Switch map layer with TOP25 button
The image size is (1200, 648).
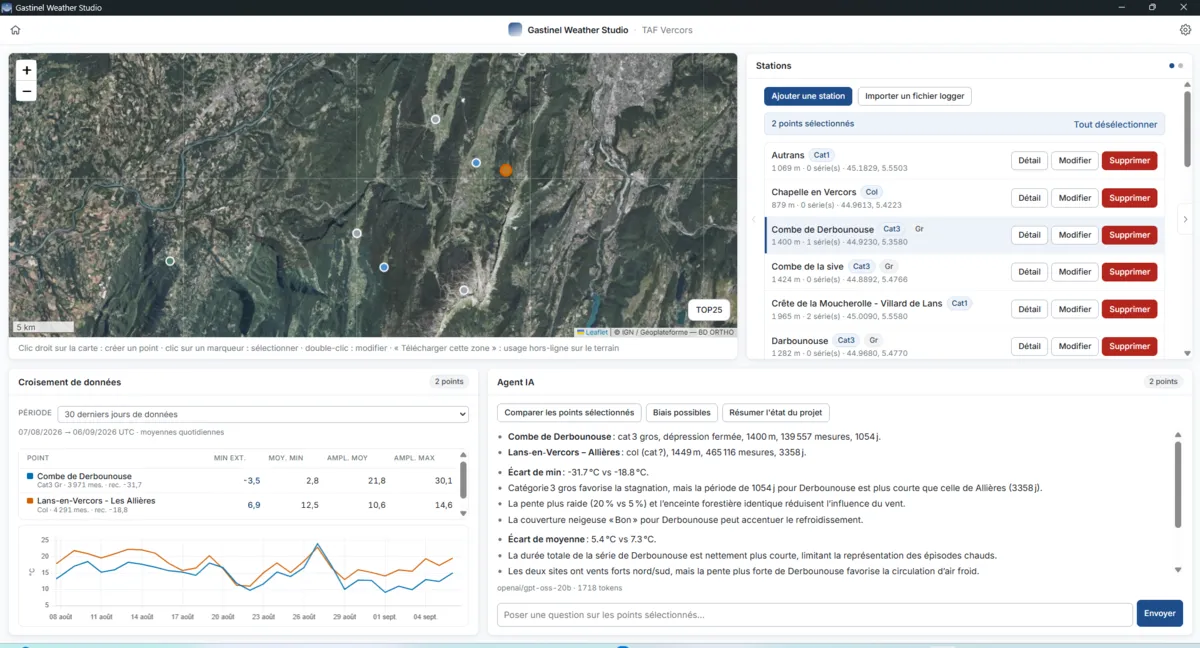[x=709, y=310]
